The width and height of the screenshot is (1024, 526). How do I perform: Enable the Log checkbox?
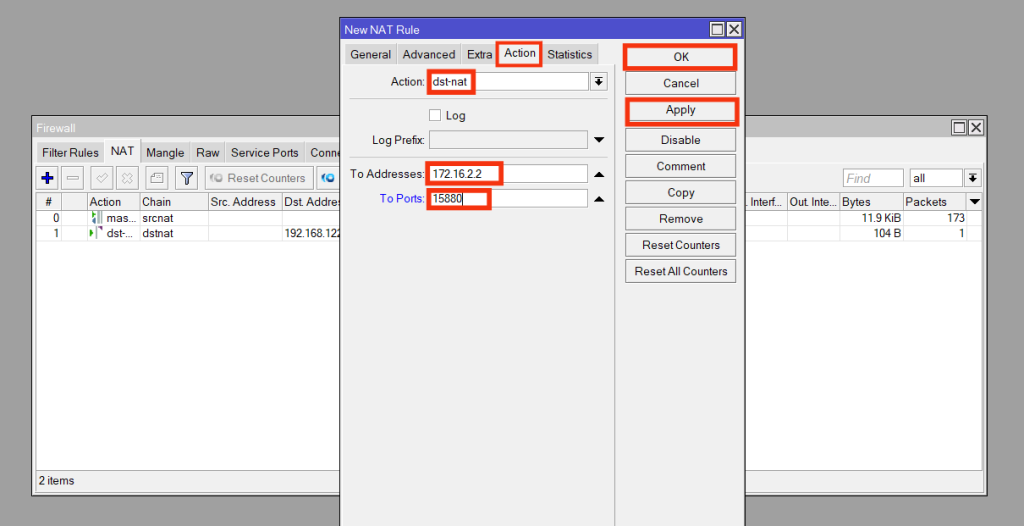pos(435,116)
